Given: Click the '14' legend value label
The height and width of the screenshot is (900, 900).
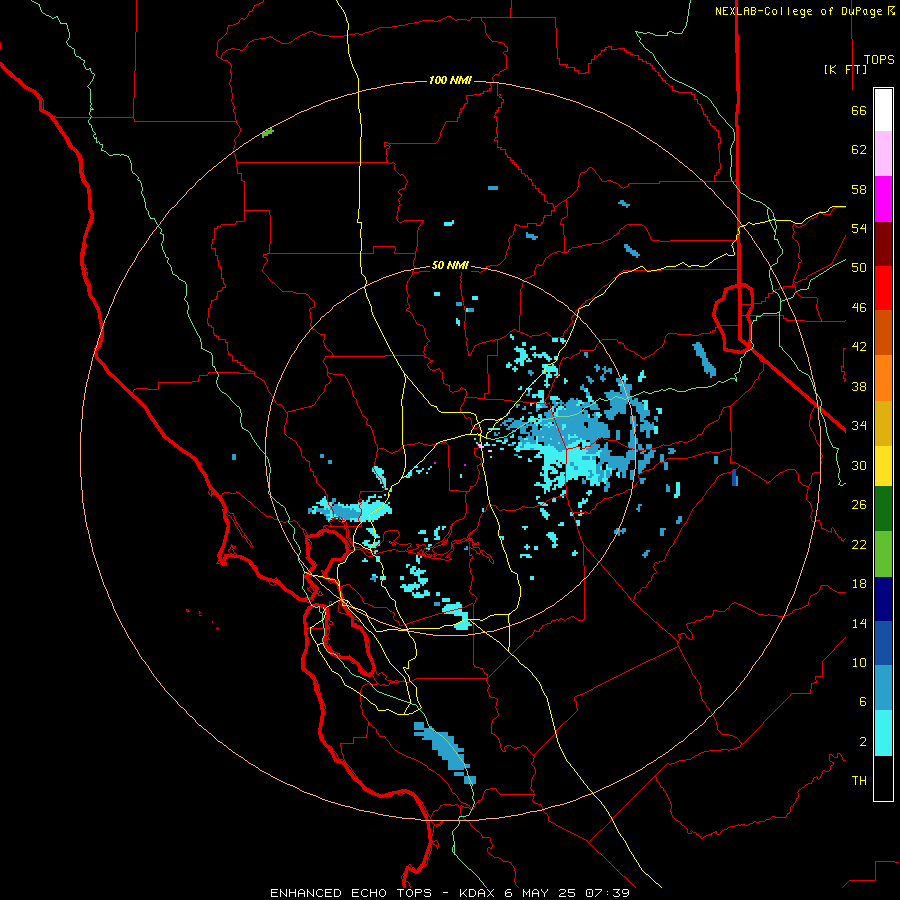Looking at the screenshot, I should [x=859, y=623].
